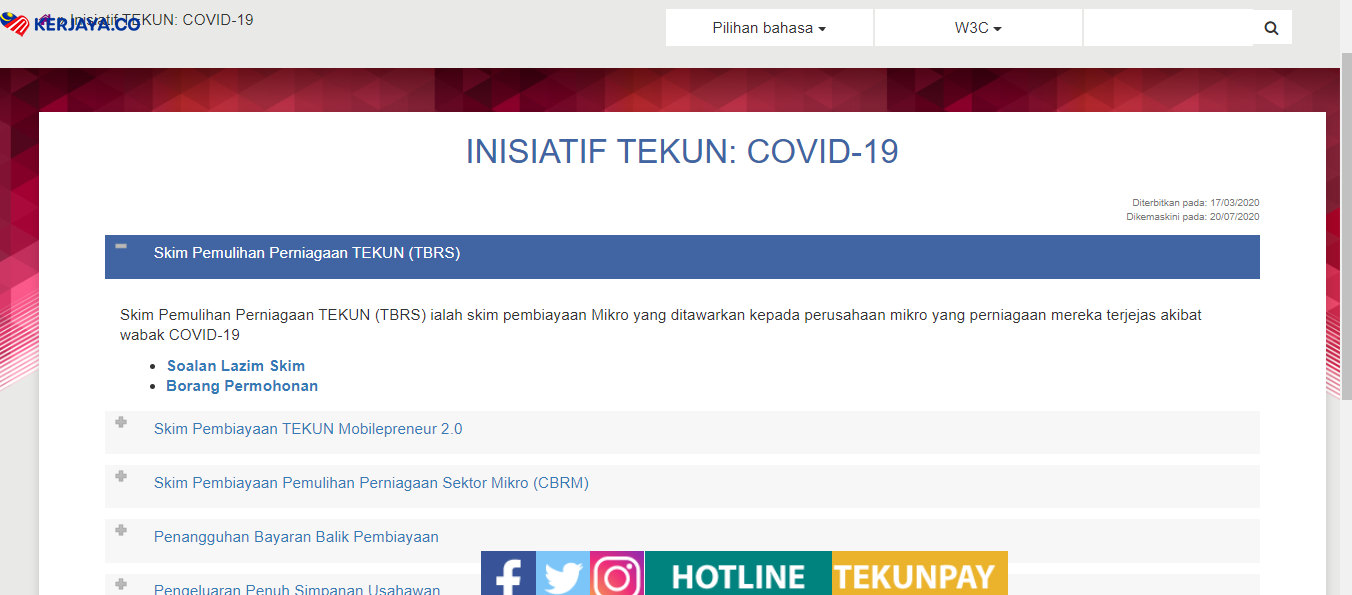The height and width of the screenshot is (595, 1352).
Task: Click the 'Dikemaskini pada: 20/07/2020' text
Action: point(1193,217)
